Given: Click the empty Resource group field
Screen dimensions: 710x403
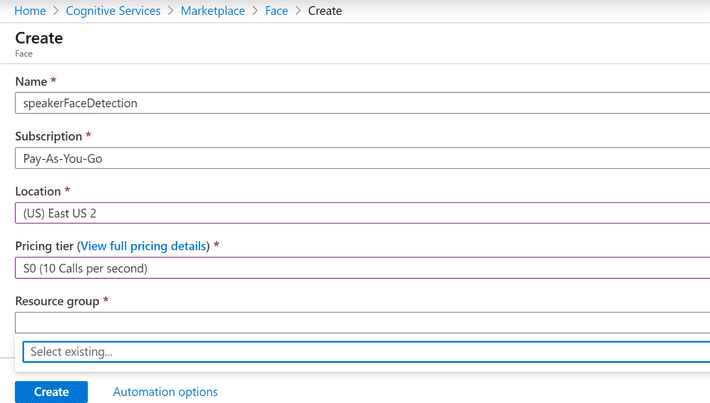Looking at the screenshot, I should (x=362, y=323).
